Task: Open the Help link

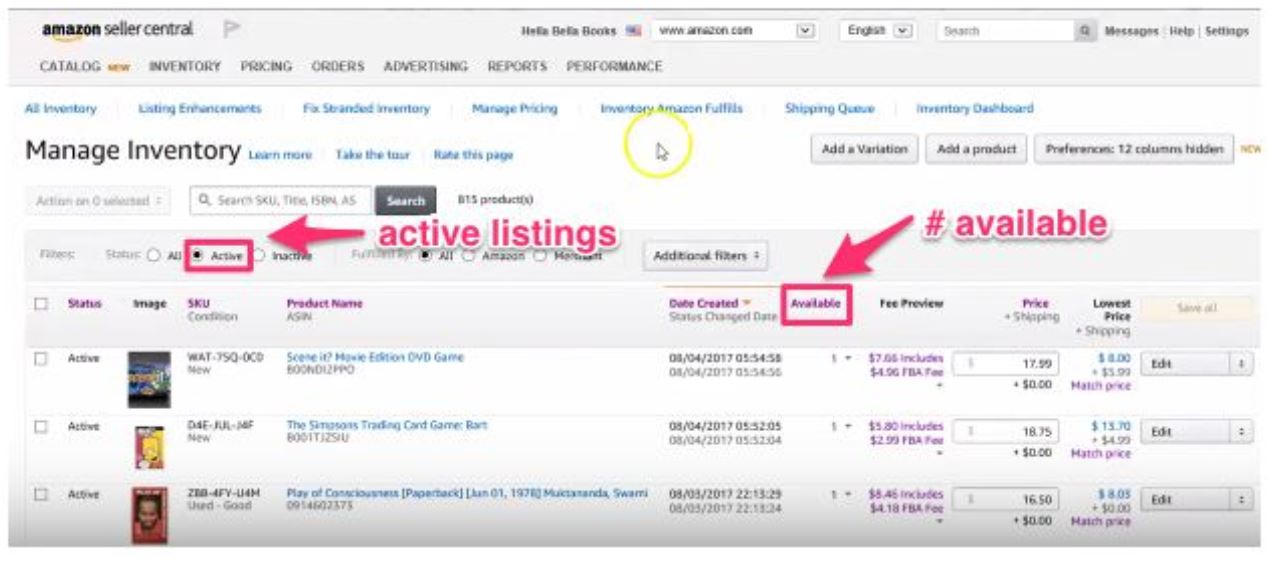Action: point(1182,32)
